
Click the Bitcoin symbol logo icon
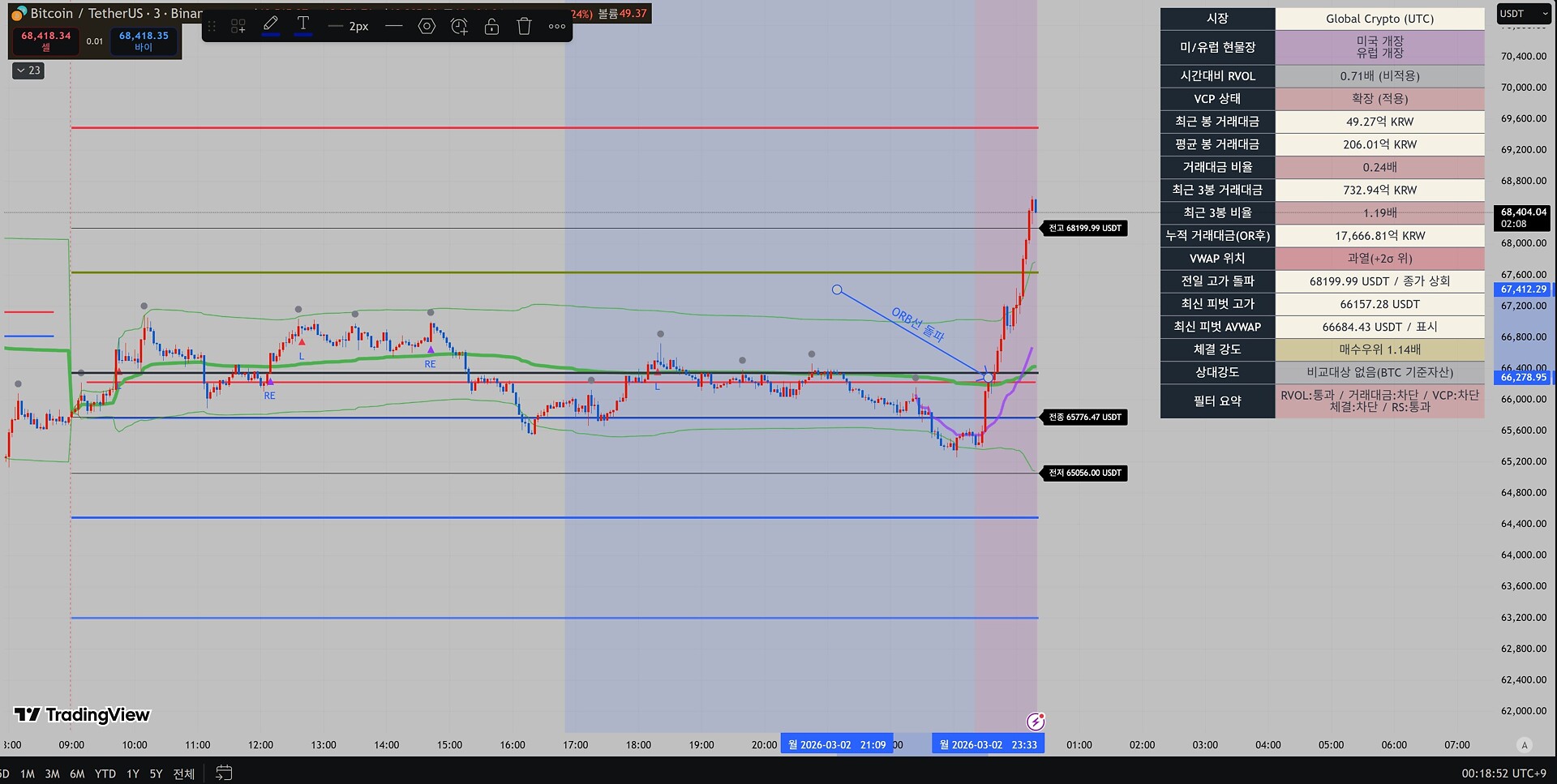pyautogui.click(x=18, y=13)
